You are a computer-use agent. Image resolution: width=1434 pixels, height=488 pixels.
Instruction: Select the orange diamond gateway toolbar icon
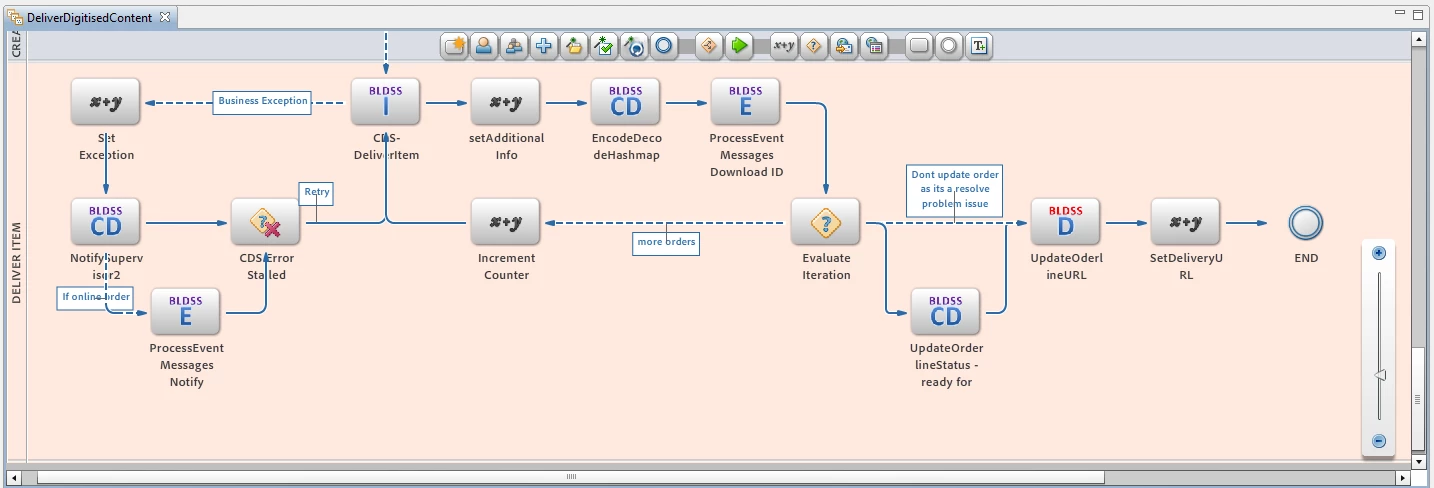click(x=709, y=46)
